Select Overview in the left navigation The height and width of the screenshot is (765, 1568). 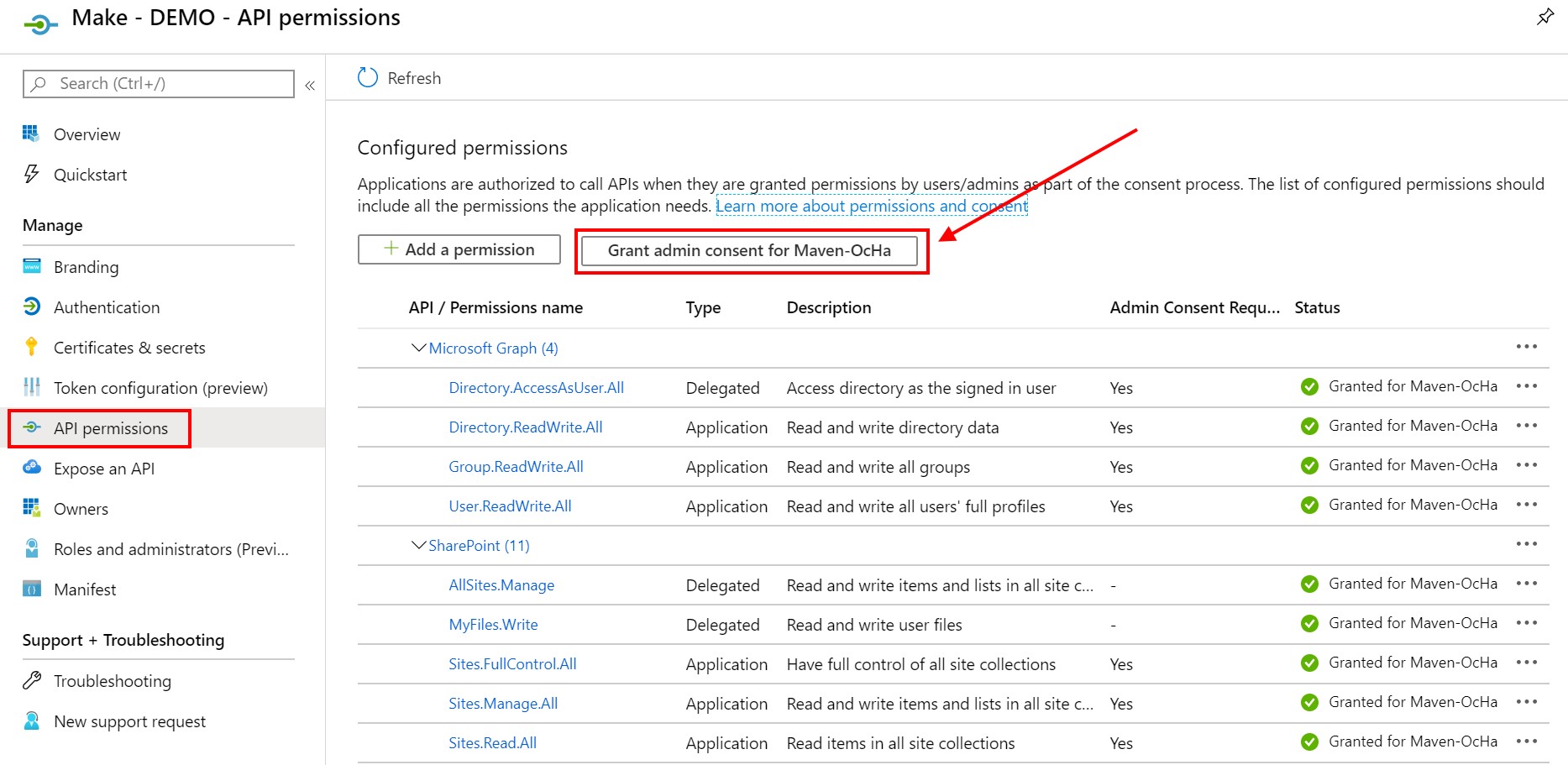pos(87,134)
